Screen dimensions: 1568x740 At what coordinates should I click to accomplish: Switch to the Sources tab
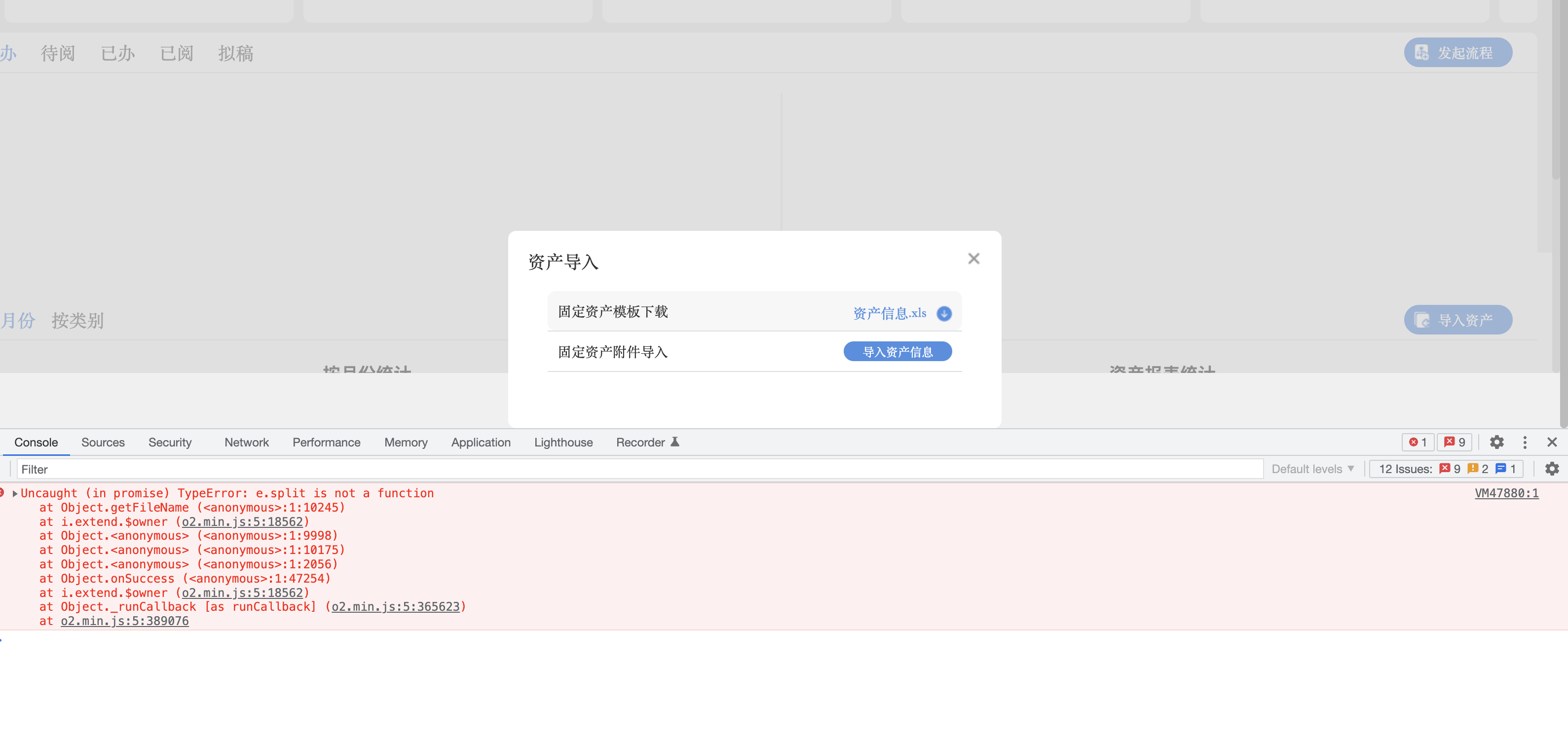click(x=103, y=443)
